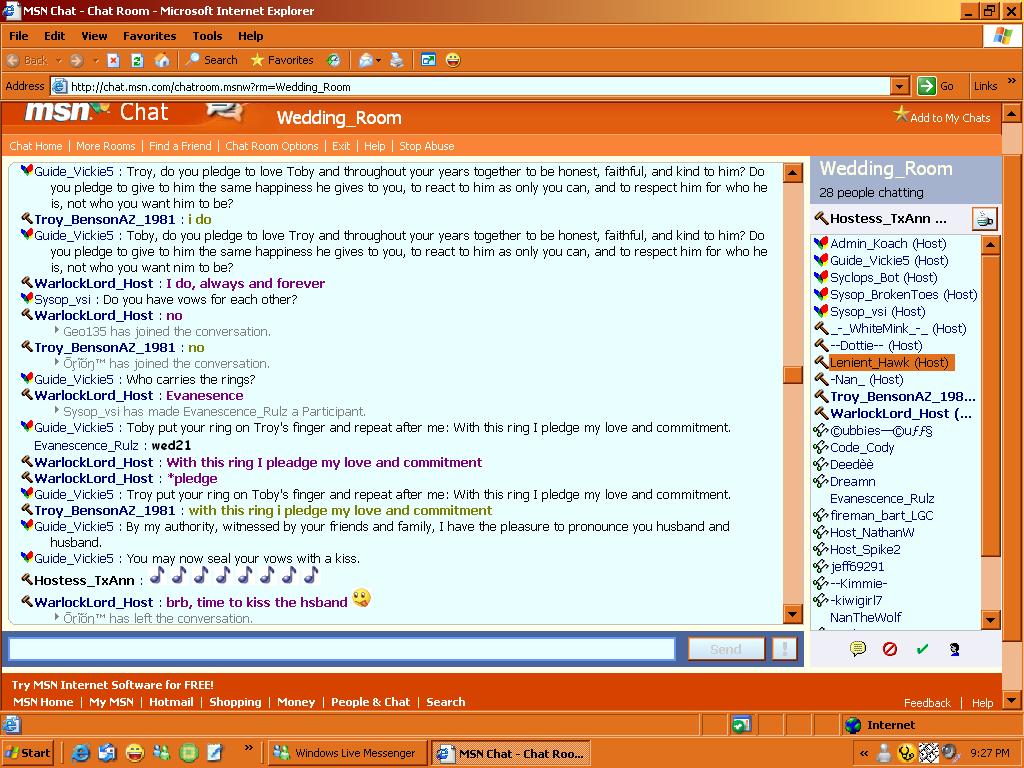Select Code_Cody in the user list
This screenshot has width=1024, height=768.
[x=862, y=447]
